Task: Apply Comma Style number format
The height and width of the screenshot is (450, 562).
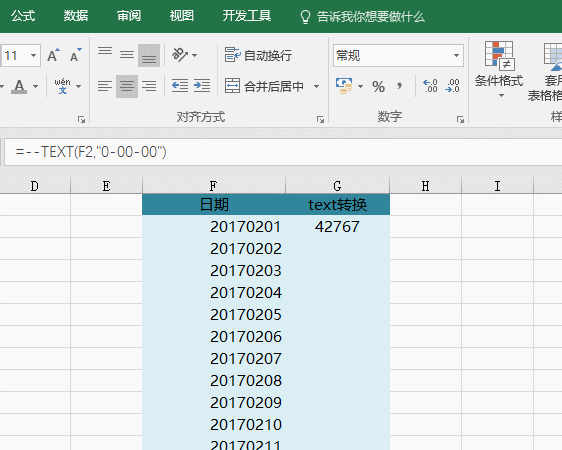Action: (399, 86)
